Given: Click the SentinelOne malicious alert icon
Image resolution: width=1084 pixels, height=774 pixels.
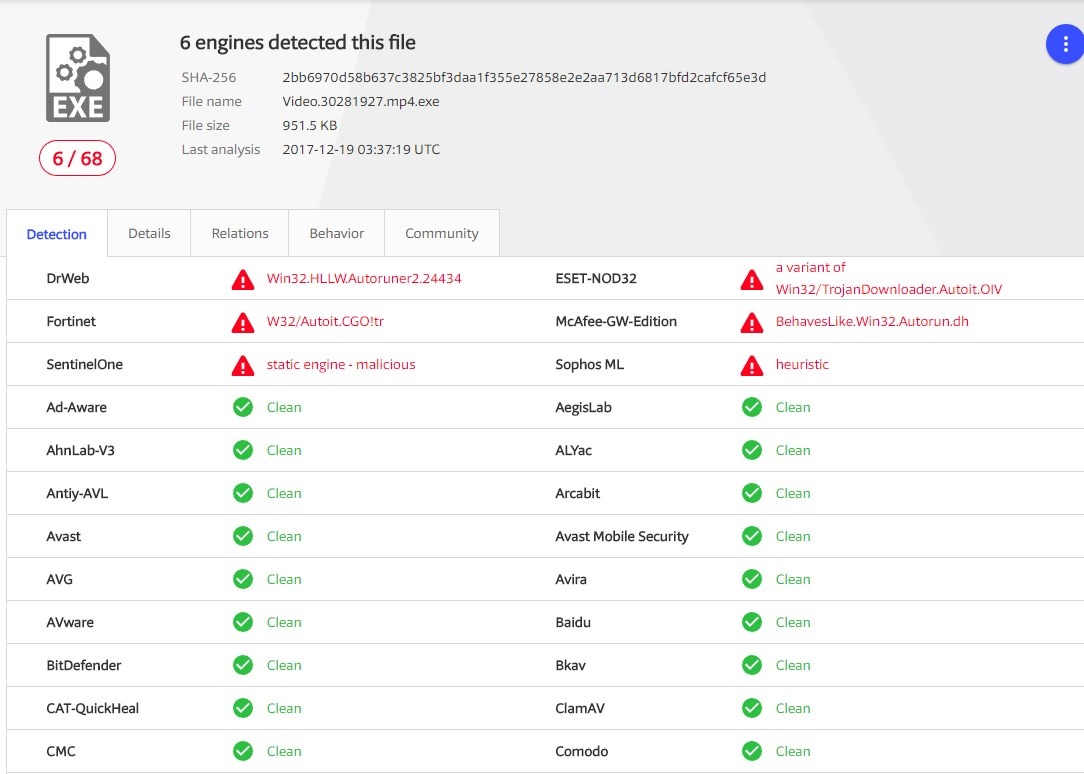Looking at the screenshot, I should (242, 365).
